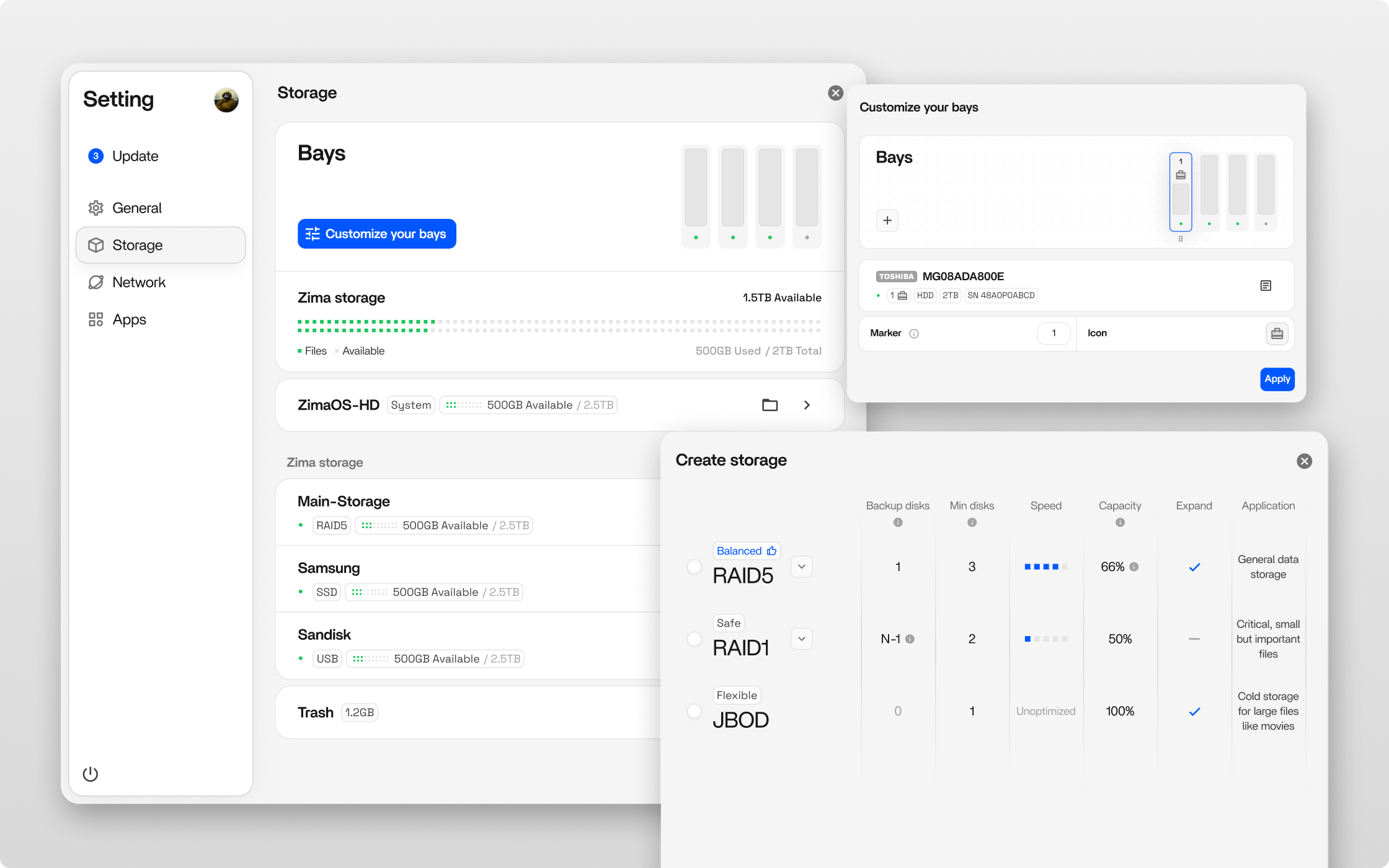
Task: Show info for the Marker field
Action: click(x=914, y=334)
